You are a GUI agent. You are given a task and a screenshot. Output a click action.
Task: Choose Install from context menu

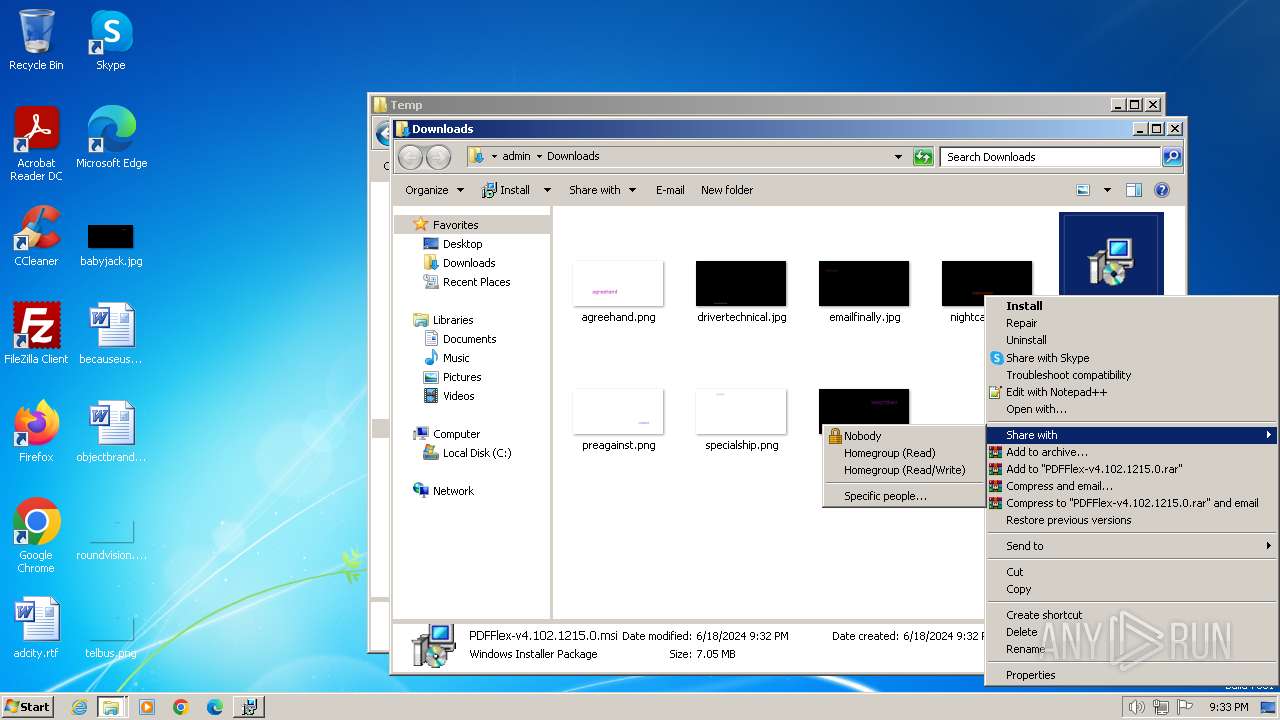1024,306
